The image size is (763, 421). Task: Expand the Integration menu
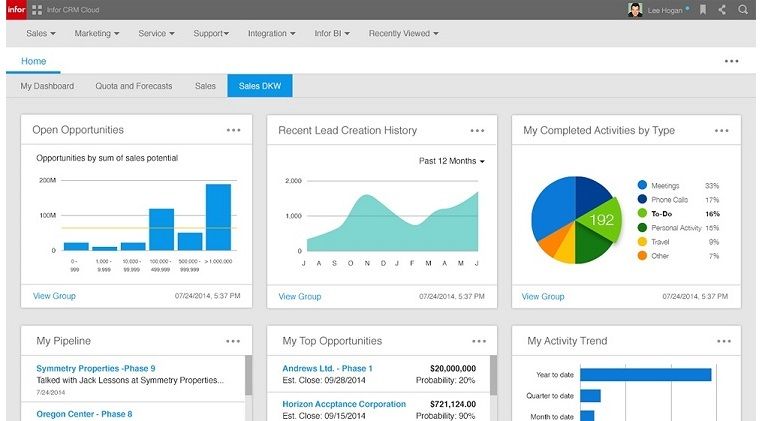[x=272, y=34]
